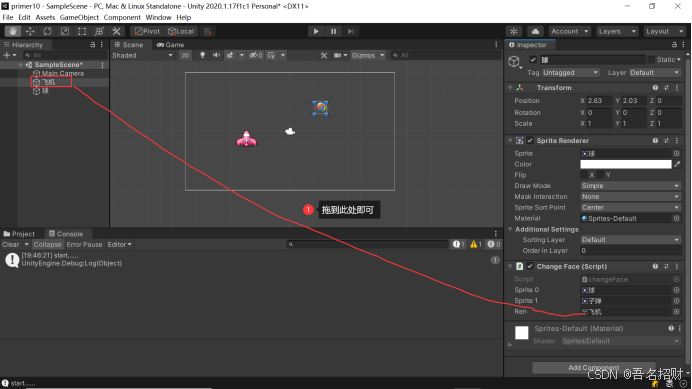Click the Play button

[x=316, y=31]
